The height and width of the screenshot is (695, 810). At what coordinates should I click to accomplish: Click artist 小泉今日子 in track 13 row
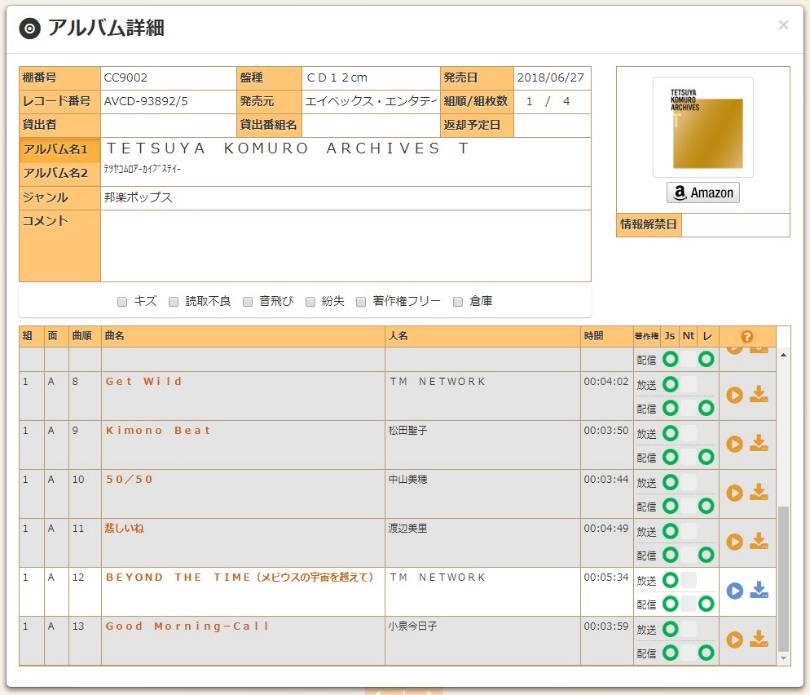(412, 626)
